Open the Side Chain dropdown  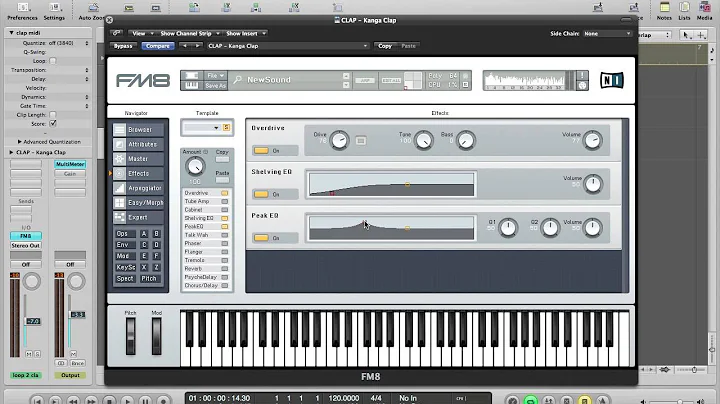(607, 34)
